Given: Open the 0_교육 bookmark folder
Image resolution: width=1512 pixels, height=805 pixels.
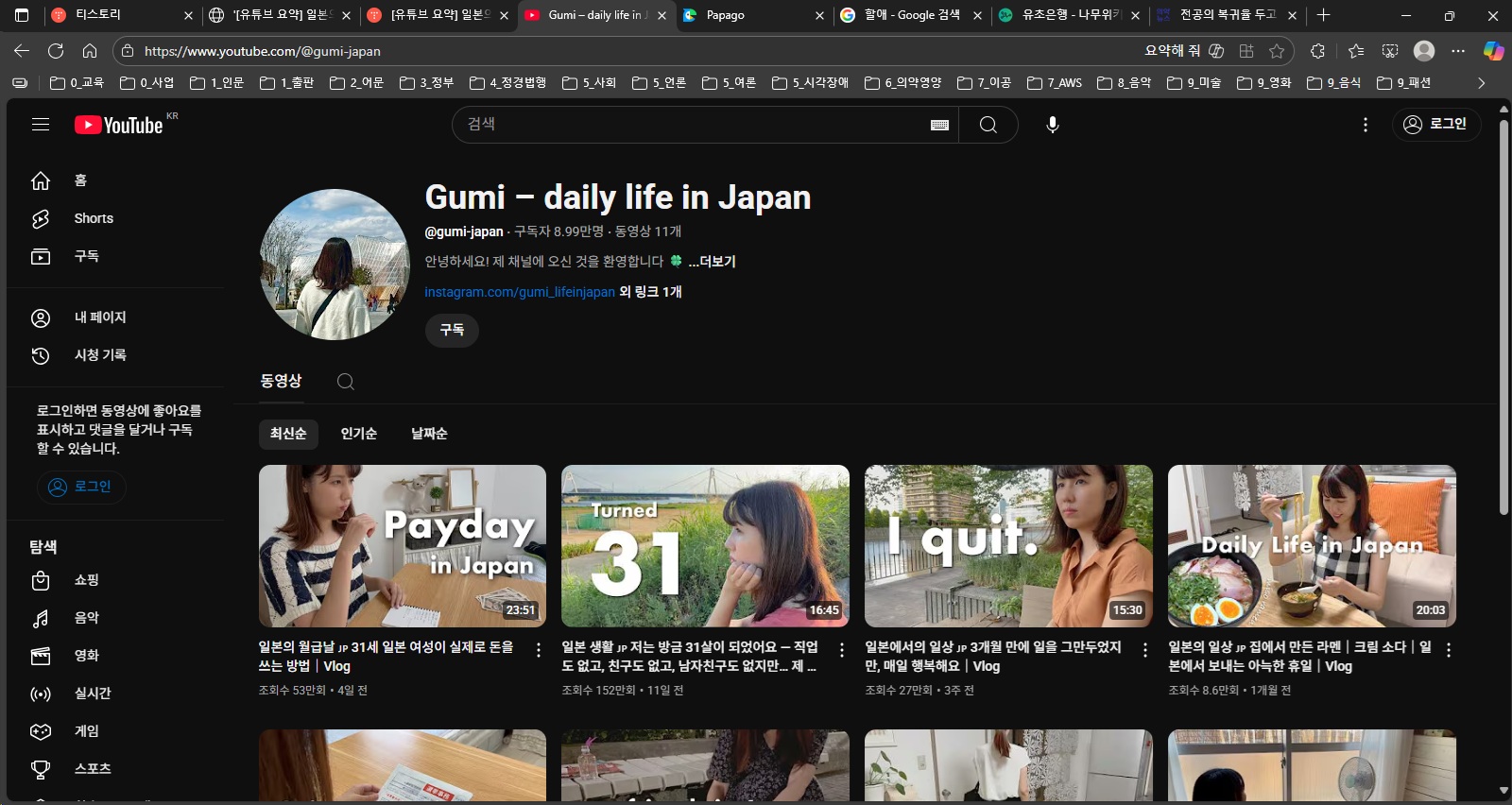Looking at the screenshot, I should pyautogui.click(x=77, y=83).
